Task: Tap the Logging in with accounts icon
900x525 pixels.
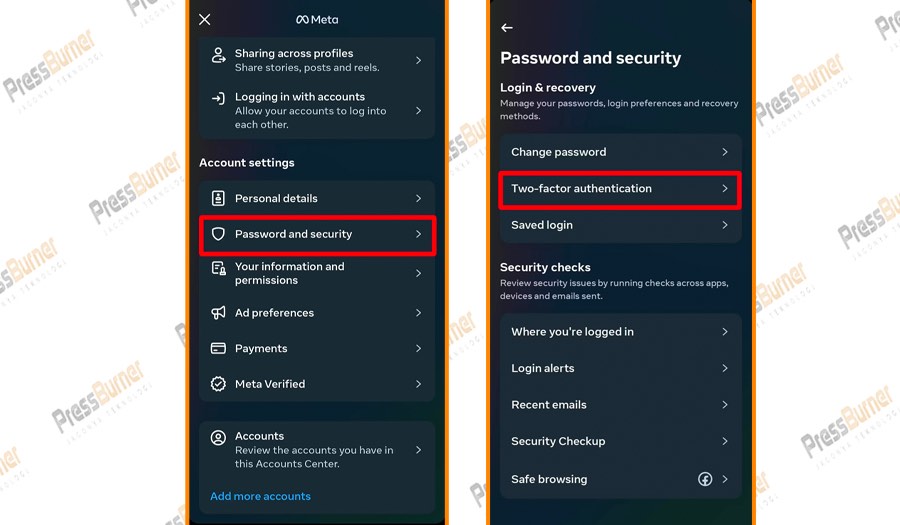Action: 218,99
